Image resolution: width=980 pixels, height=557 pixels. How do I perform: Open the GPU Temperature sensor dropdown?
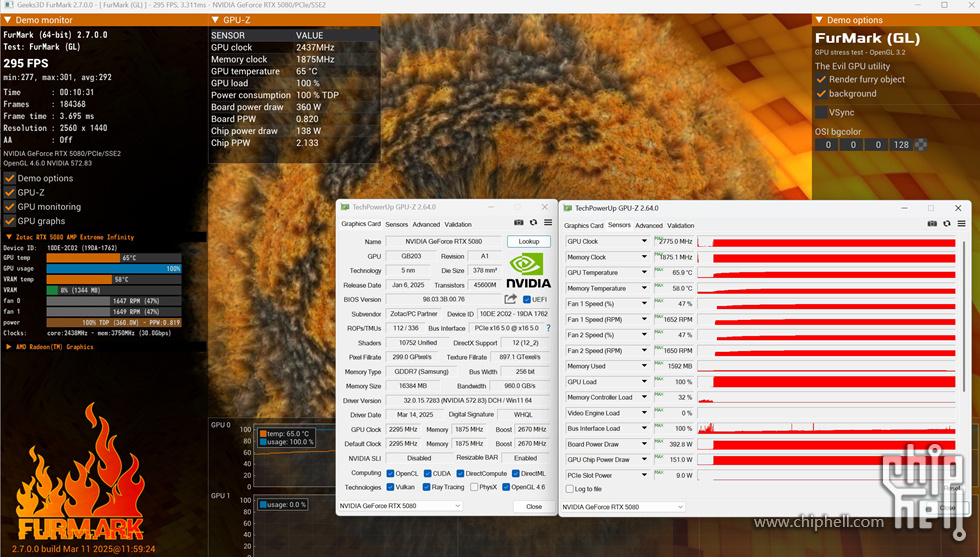point(644,273)
